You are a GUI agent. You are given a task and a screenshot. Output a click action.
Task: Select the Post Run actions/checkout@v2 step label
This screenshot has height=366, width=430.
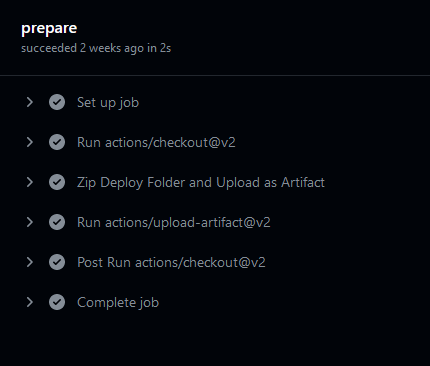[x=171, y=262]
